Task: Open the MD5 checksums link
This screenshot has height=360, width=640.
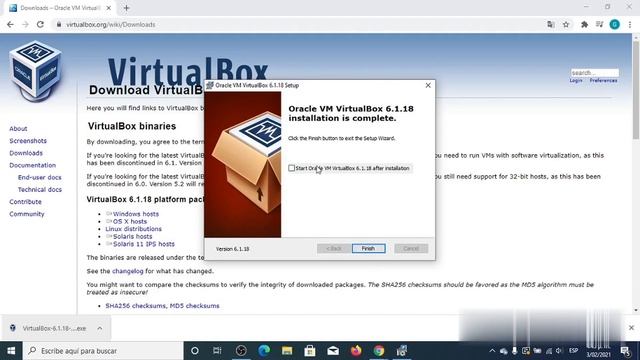Action: pos(194,306)
